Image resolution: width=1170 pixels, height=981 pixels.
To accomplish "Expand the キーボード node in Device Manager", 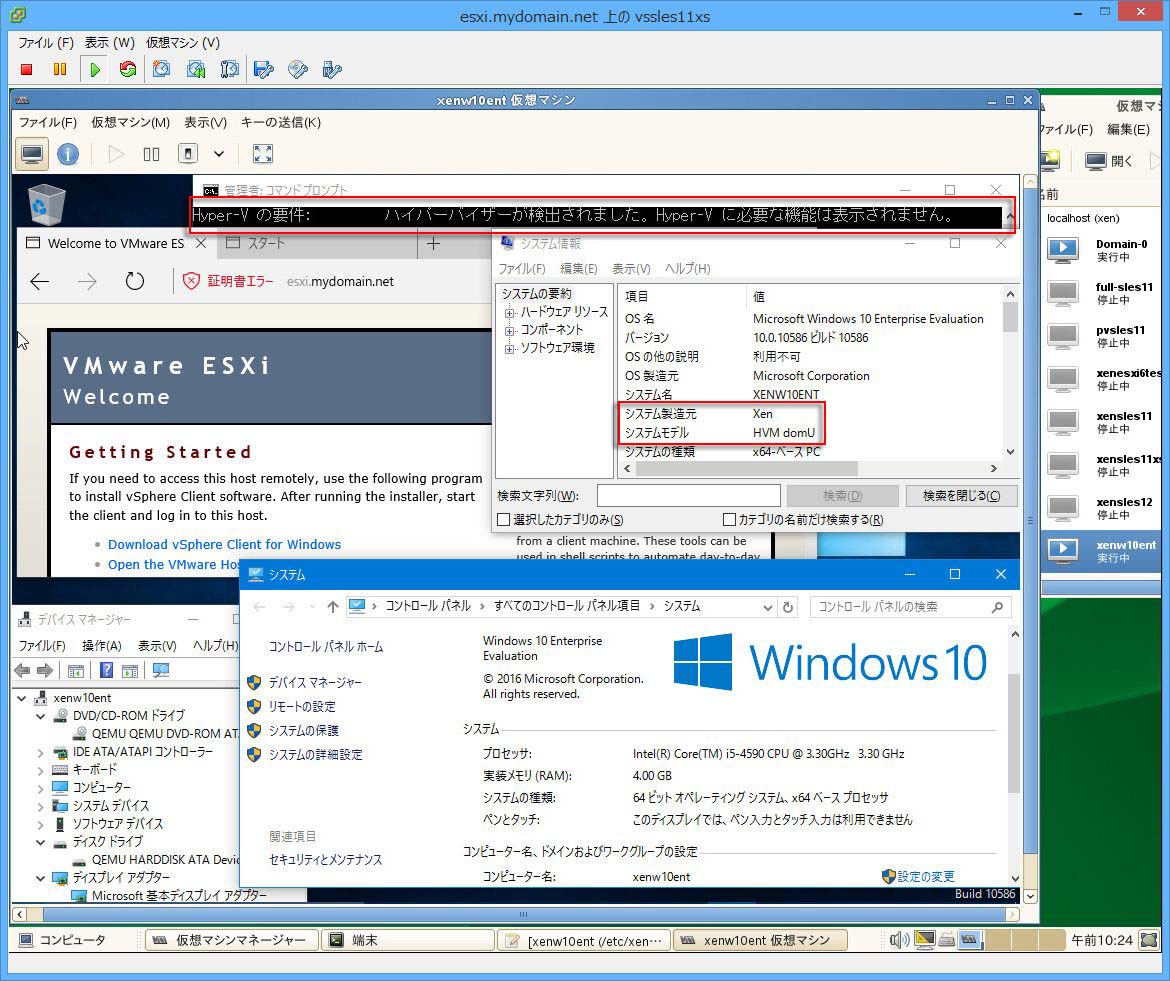I will (40, 770).
